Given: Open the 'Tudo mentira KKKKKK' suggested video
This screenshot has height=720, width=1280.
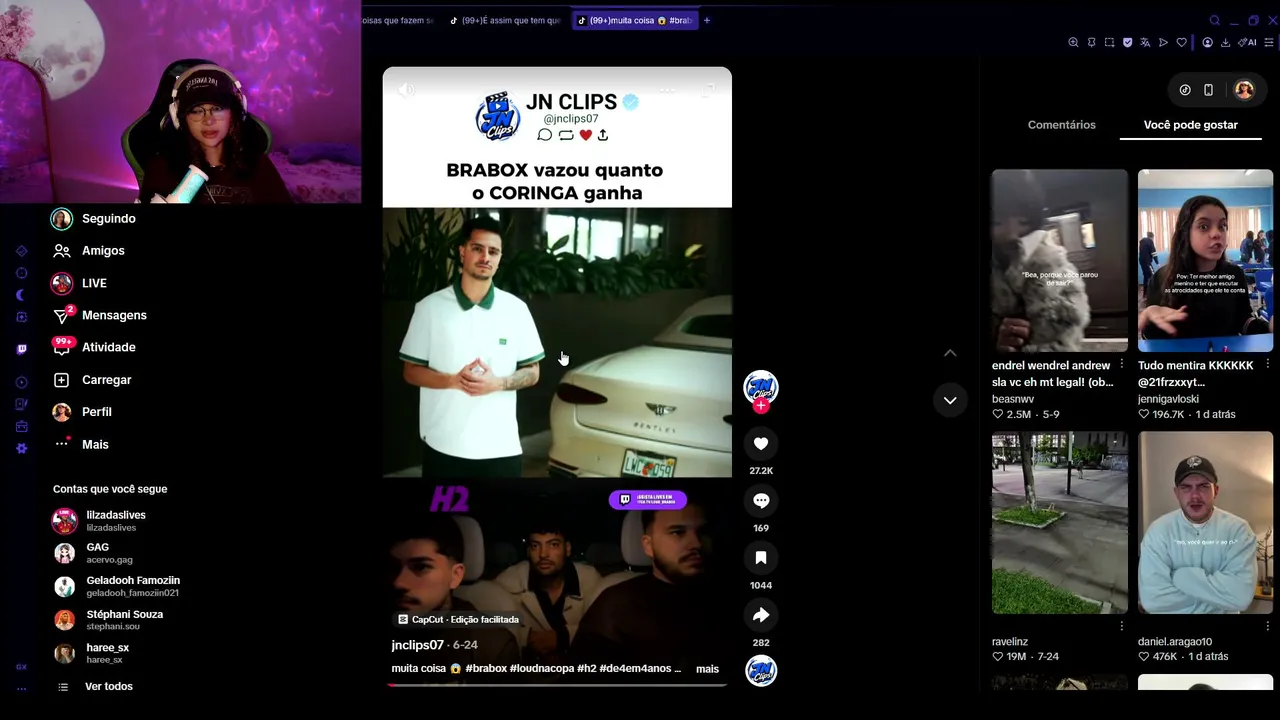Looking at the screenshot, I should tap(1205, 260).
